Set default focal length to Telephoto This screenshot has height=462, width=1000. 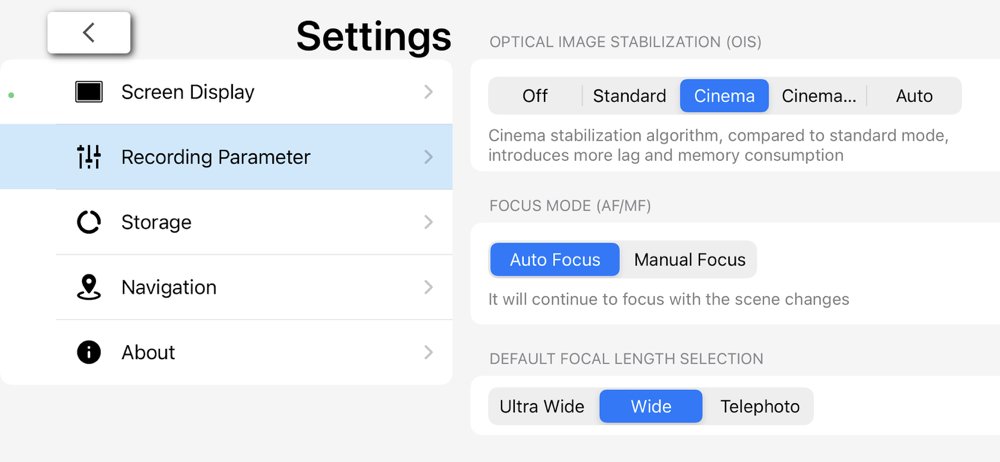(760, 407)
